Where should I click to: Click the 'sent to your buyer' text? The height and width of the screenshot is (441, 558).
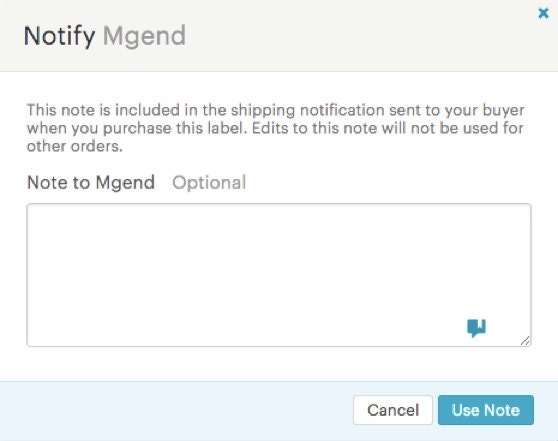coord(457,110)
